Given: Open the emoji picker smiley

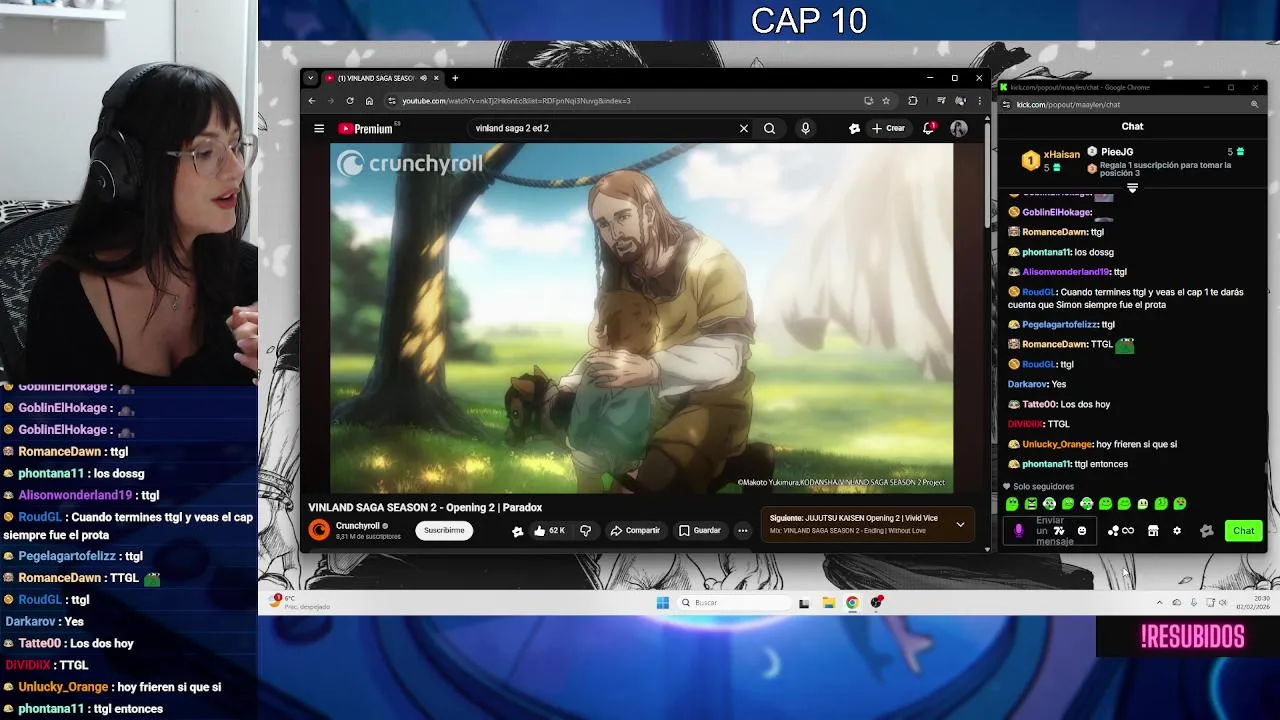Looking at the screenshot, I should coord(1082,531).
